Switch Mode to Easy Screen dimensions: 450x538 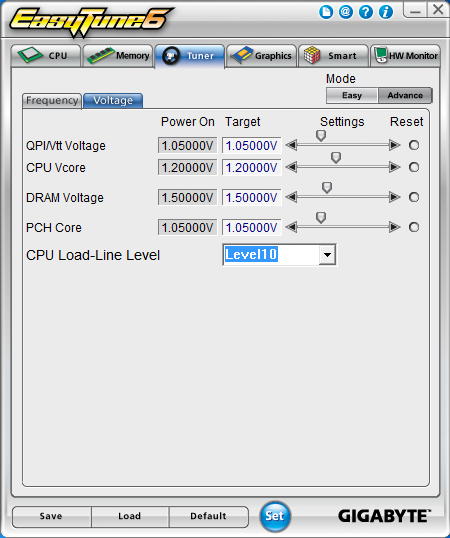[352, 95]
